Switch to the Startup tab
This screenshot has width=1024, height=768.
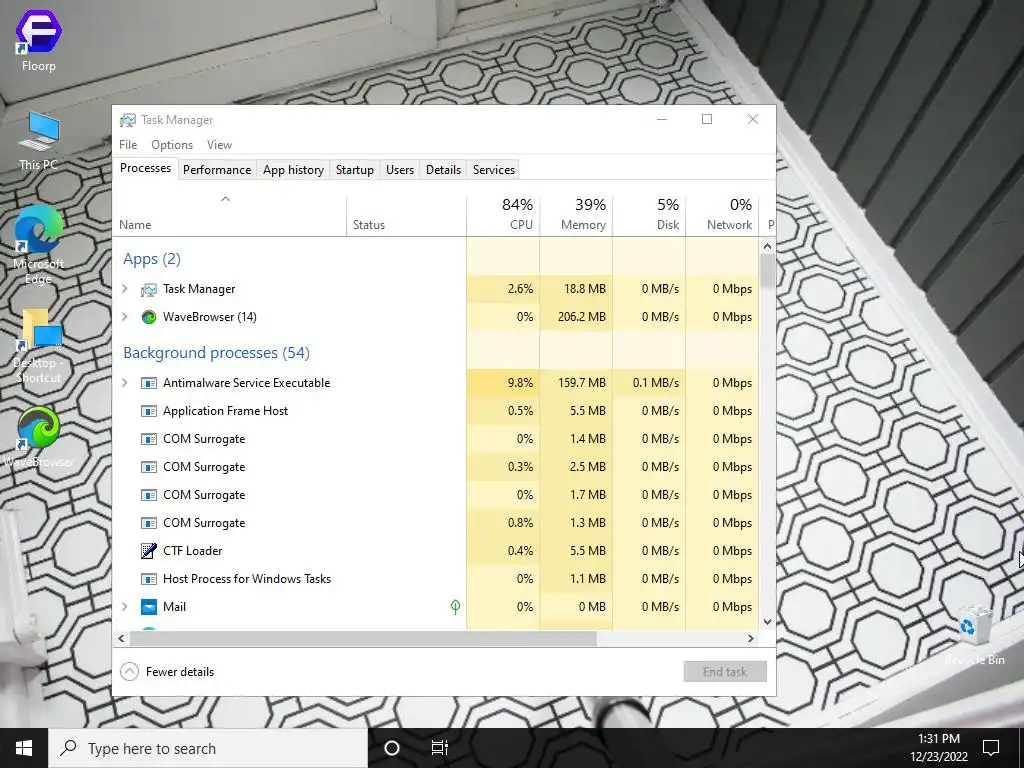(x=355, y=170)
